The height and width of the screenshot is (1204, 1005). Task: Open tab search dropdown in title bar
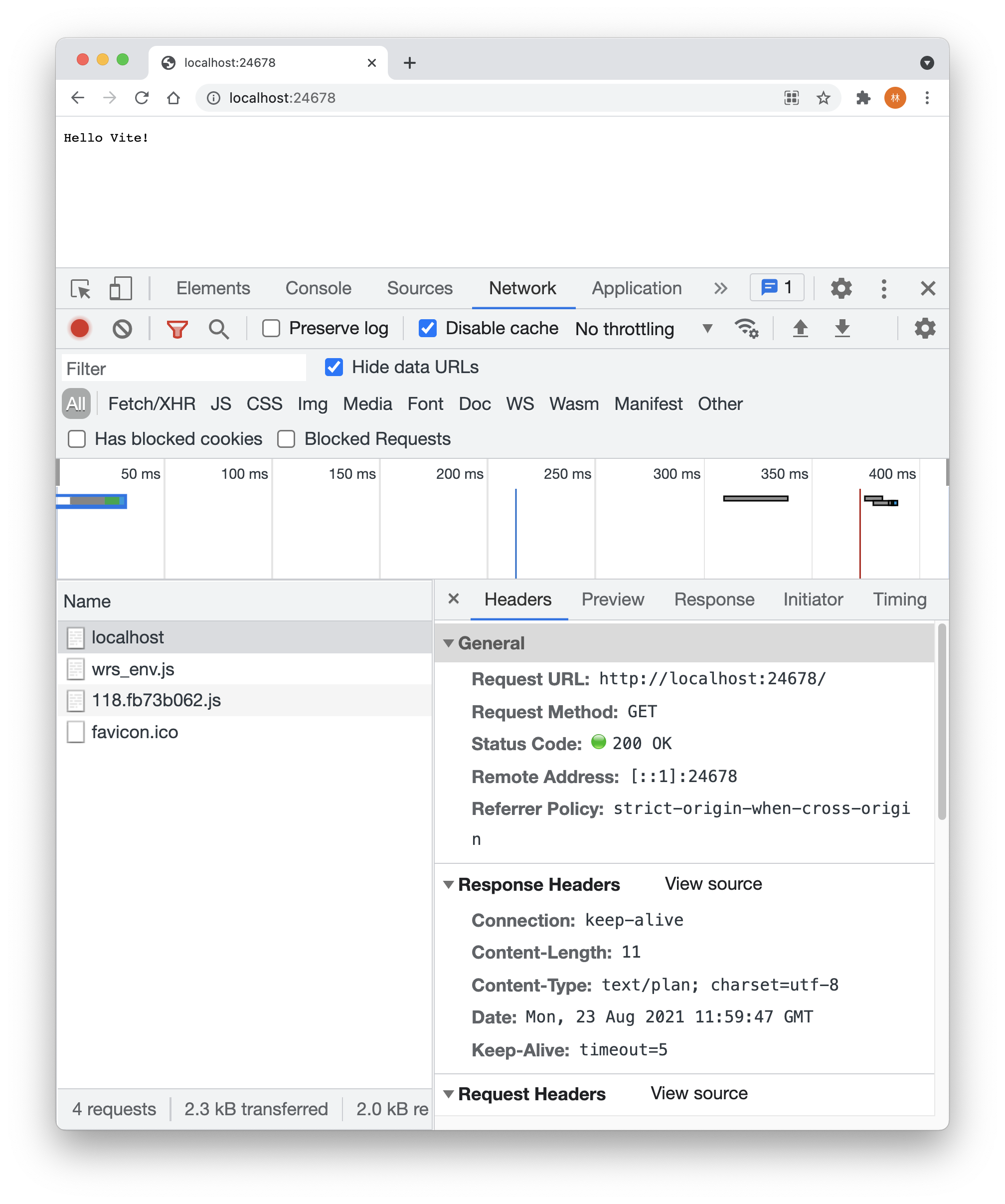tap(927, 63)
